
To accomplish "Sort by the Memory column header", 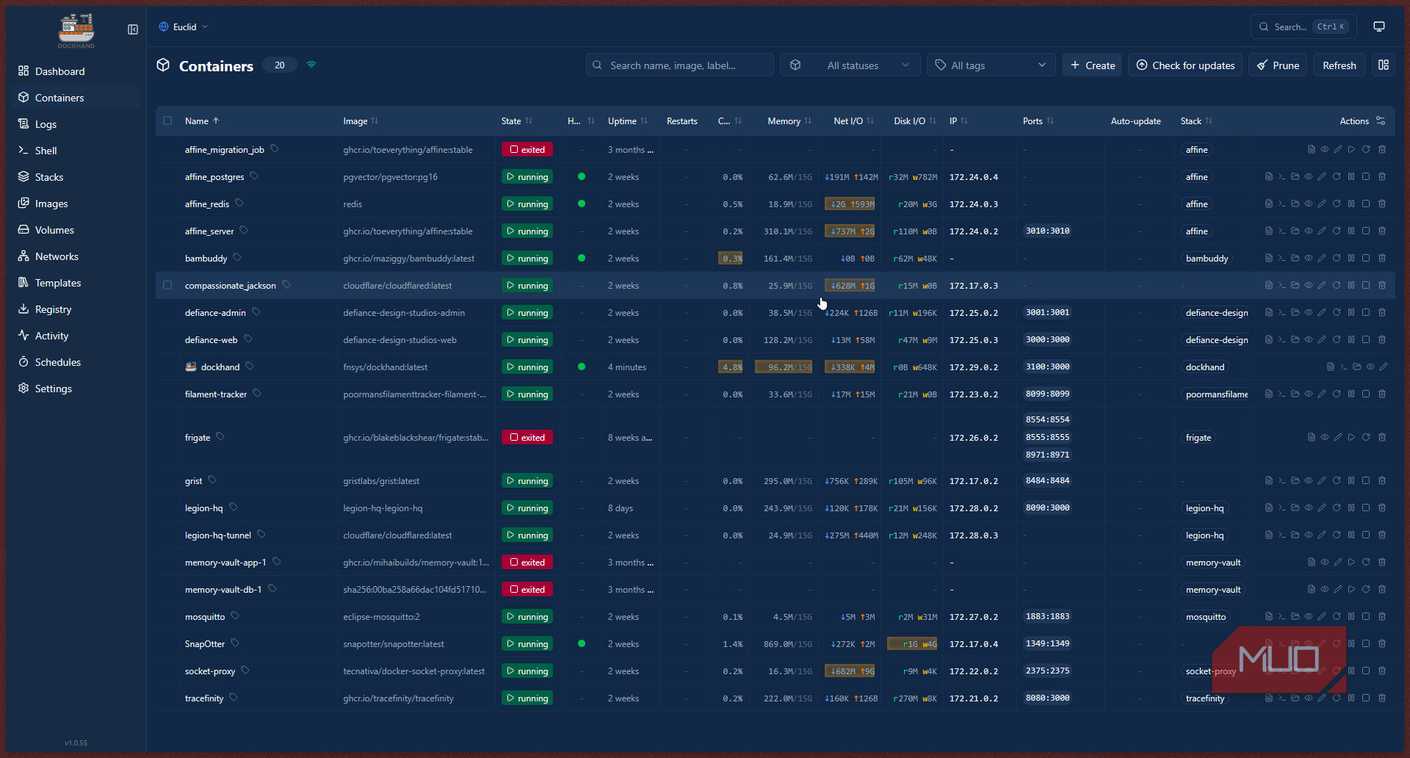I will tap(790, 121).
